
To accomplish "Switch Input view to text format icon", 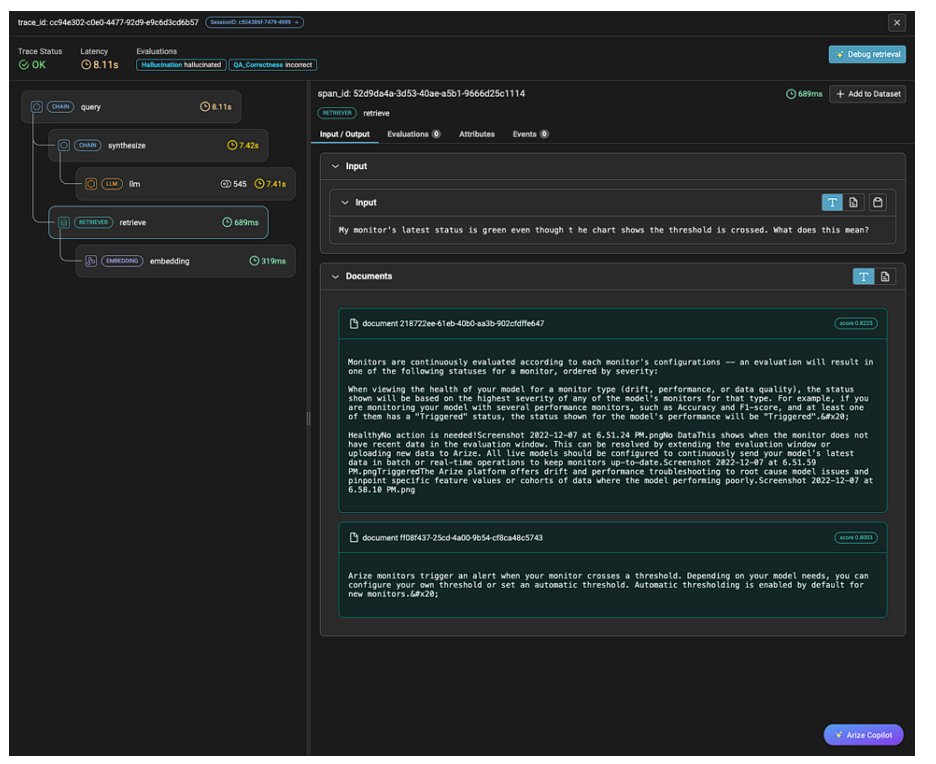I will pos(832,202).
